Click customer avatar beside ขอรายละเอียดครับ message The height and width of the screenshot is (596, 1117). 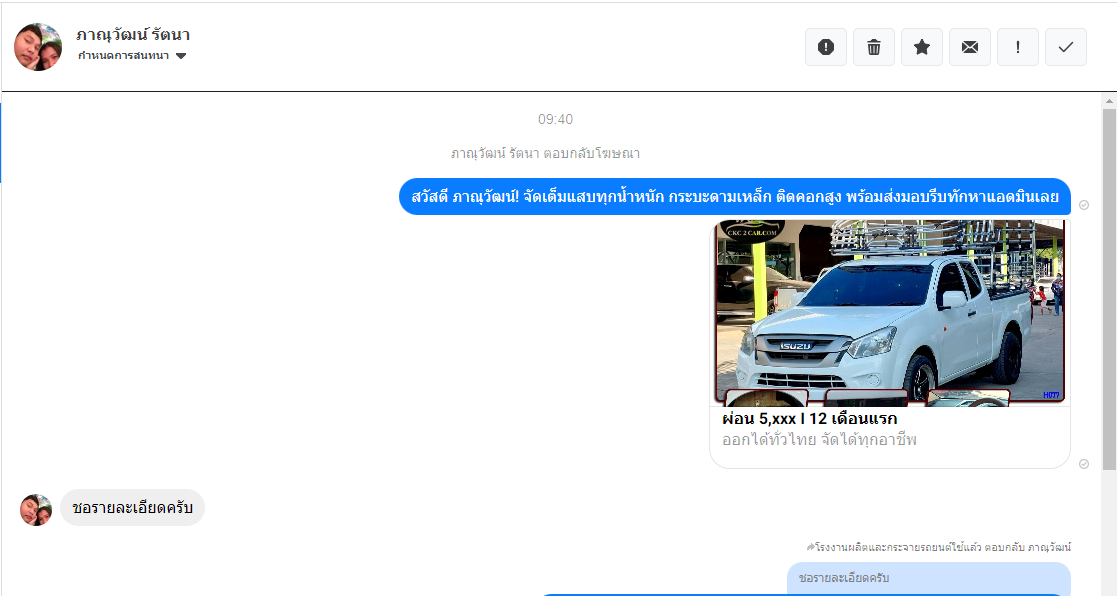click(36, 510)
